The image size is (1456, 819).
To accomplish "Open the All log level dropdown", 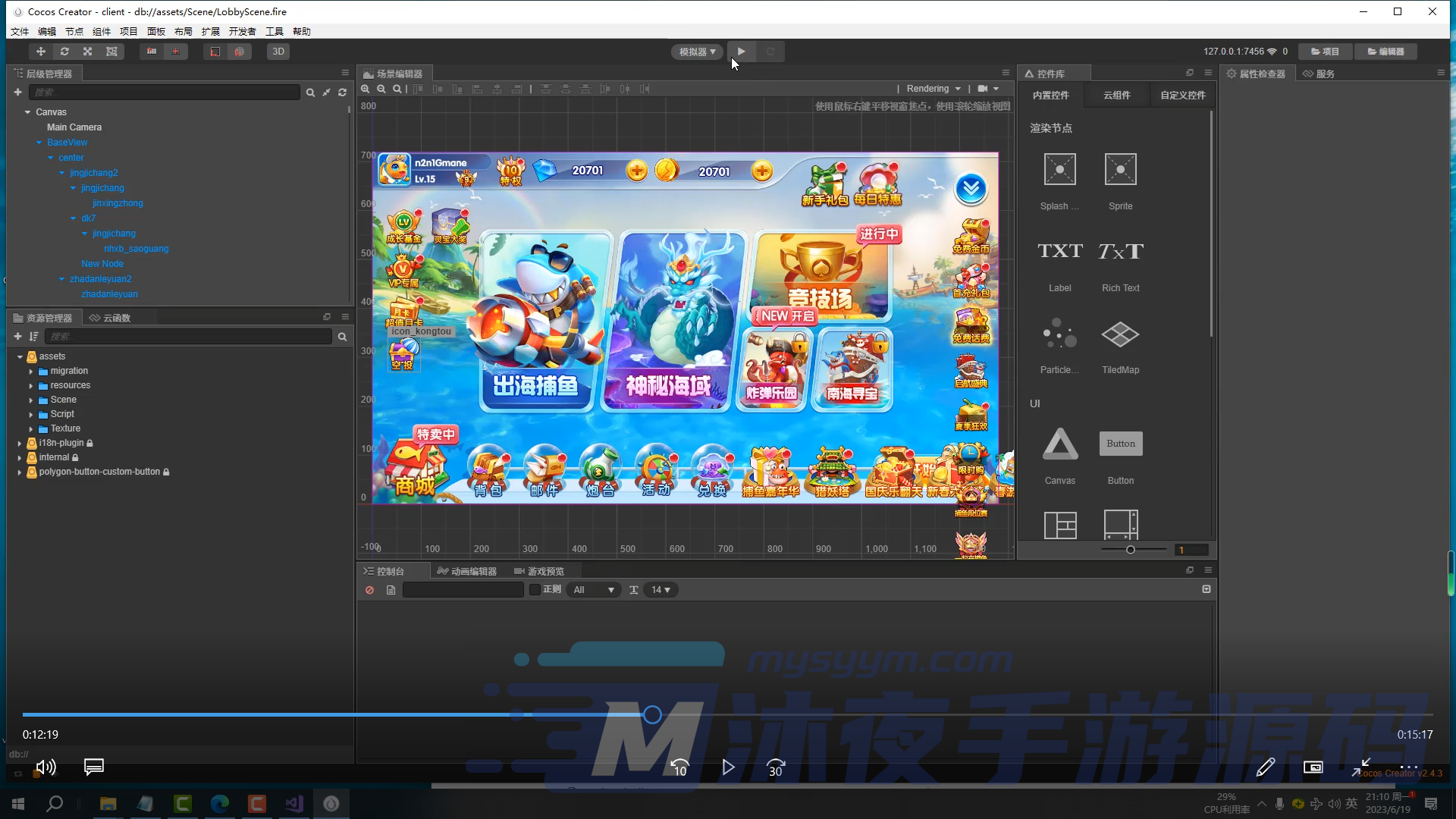I will 594,590.
